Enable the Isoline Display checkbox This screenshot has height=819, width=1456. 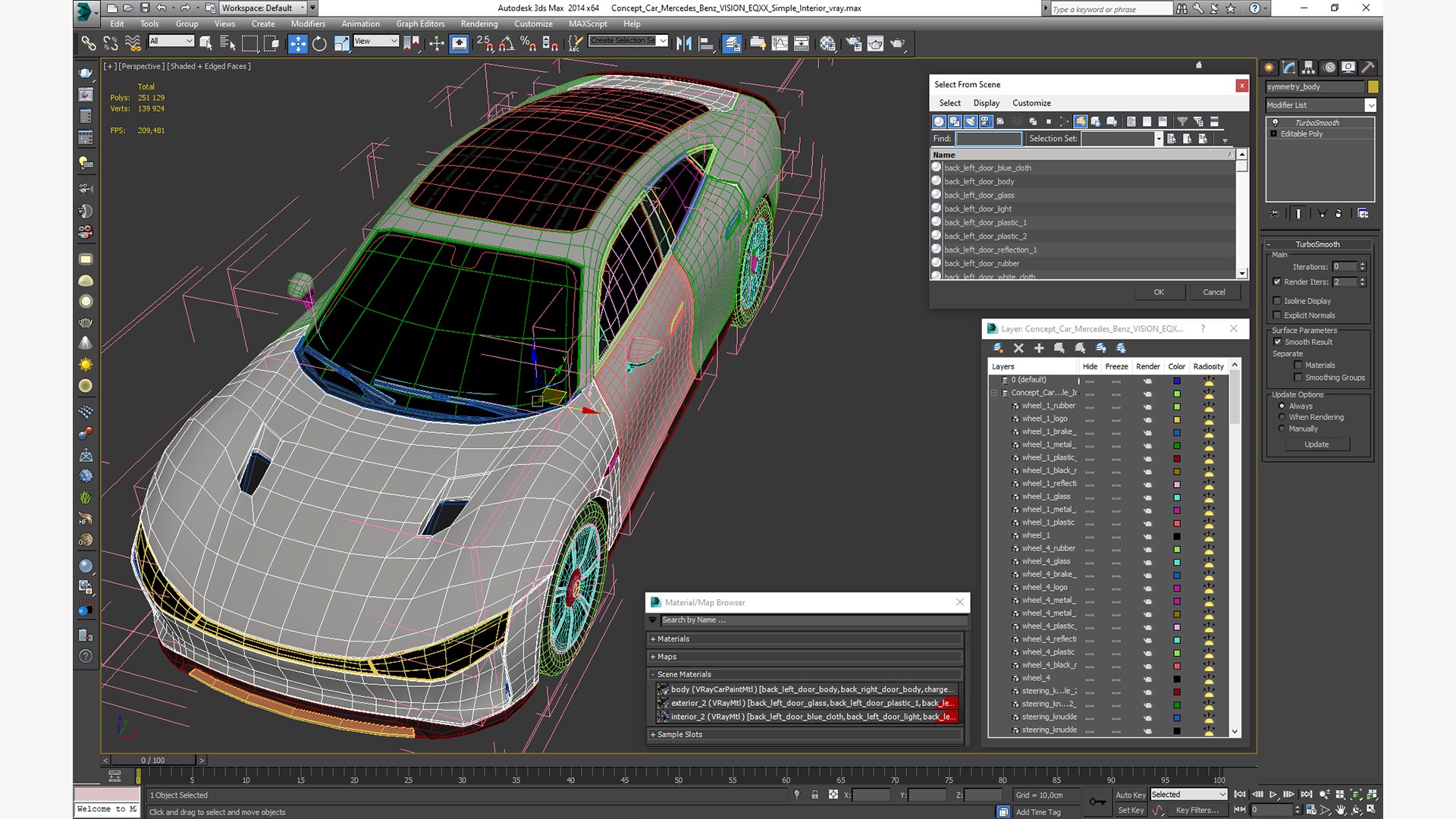click(1277, 301)
